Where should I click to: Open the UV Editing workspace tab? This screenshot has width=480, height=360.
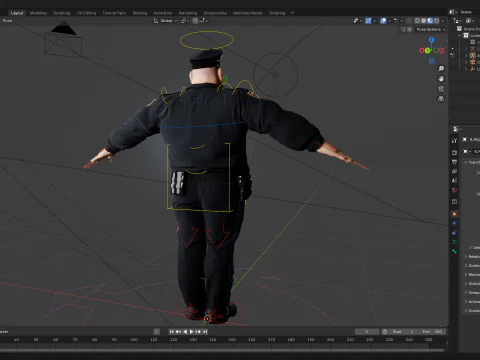(x=86, y=13)
